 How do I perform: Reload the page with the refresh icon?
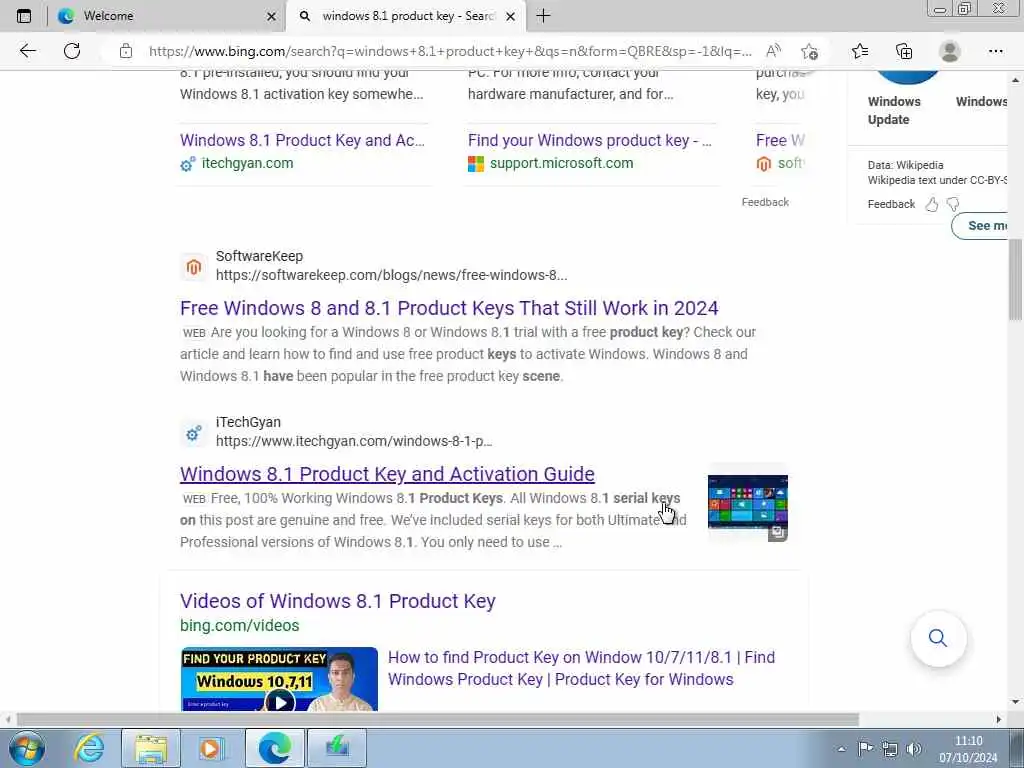coord(72,51)
